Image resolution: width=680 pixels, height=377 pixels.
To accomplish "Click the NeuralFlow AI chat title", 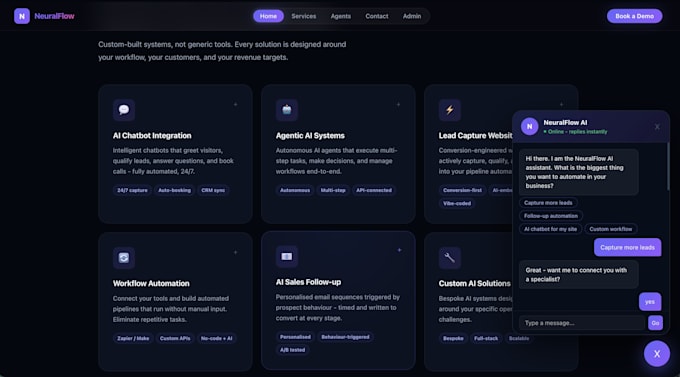I will click(x=566, y=123).
